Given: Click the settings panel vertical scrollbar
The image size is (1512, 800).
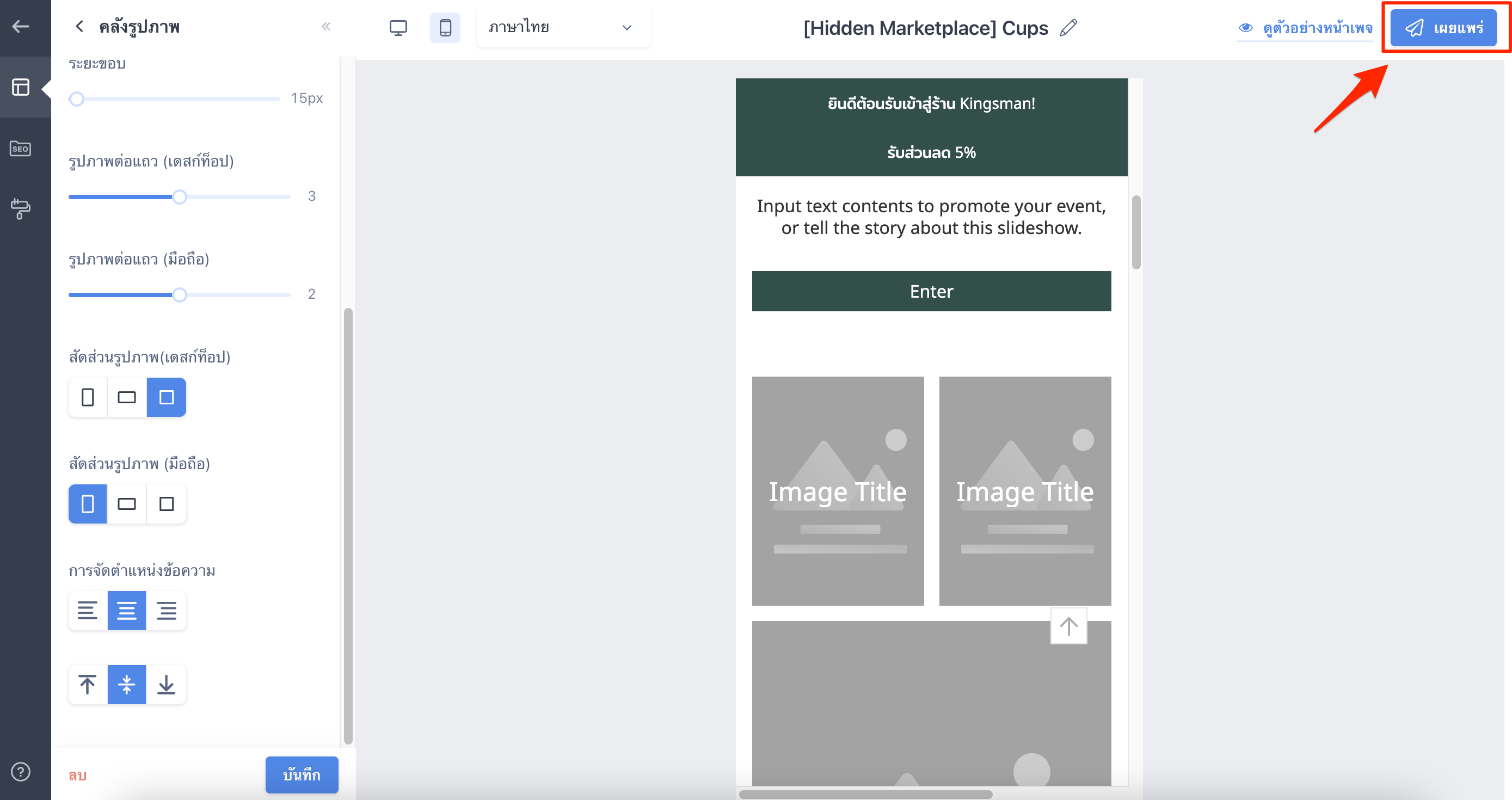Looking at the screenshot, I should [348, 526].
